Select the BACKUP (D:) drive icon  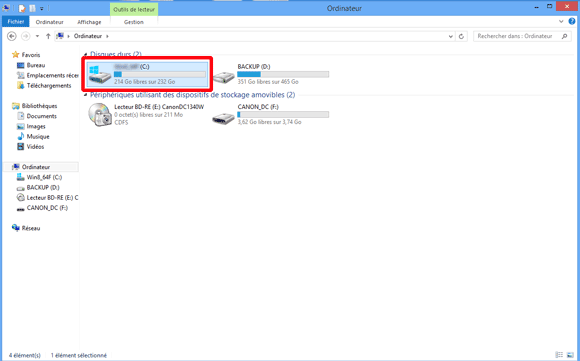coord(223,77)
